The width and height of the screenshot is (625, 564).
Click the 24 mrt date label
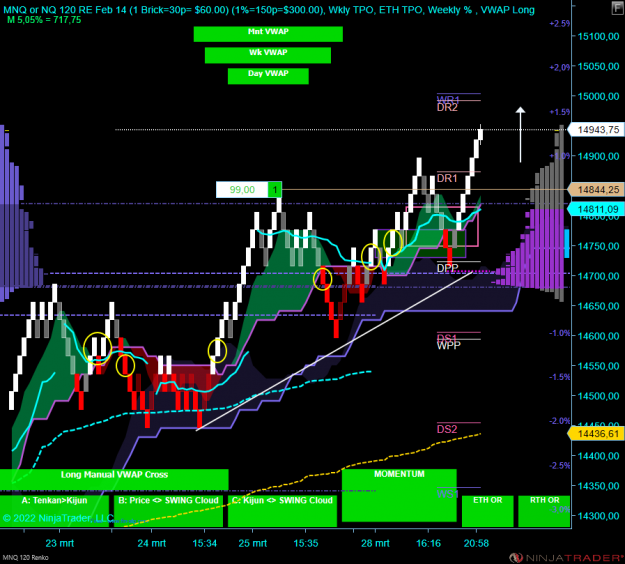(151, 543)
